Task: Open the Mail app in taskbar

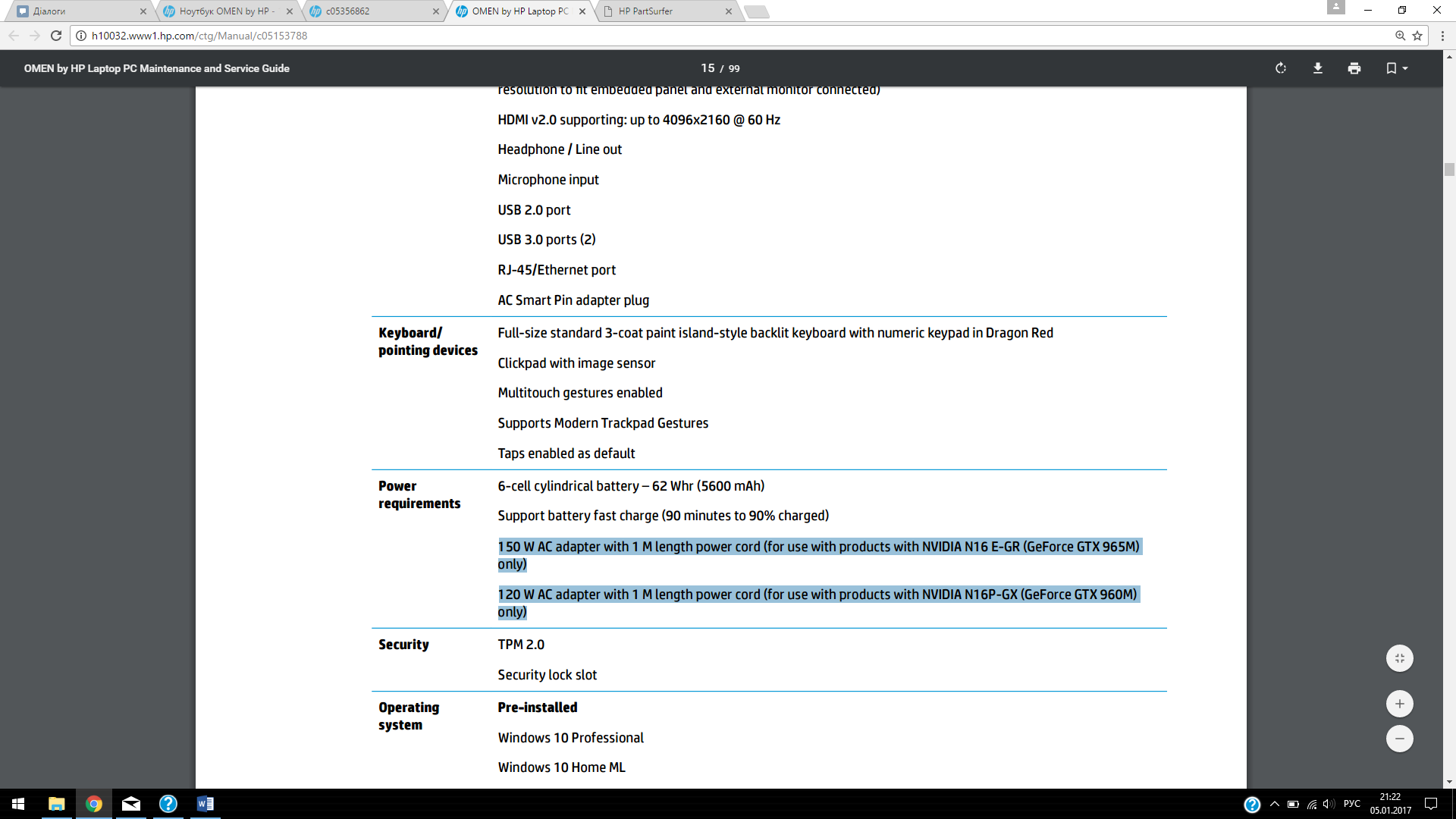Action: point(131,804)
